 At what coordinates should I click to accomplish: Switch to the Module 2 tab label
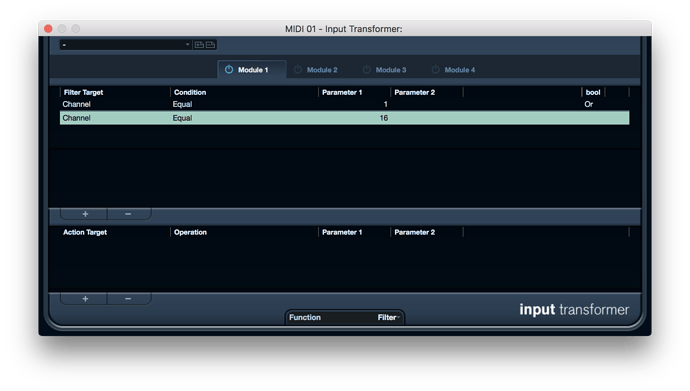(x=322, y=70)
